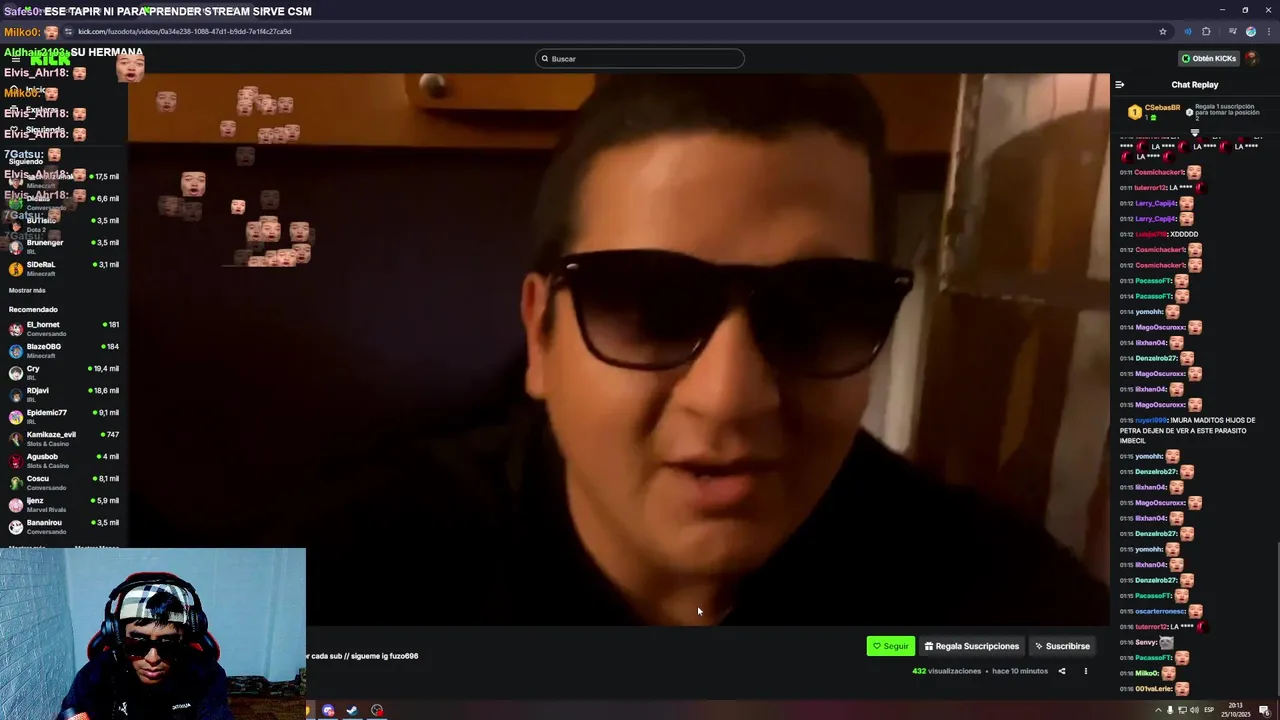Click the Obtén KICKs button
Viewport: 1280px width, 720px height.
pos(1209,58)
